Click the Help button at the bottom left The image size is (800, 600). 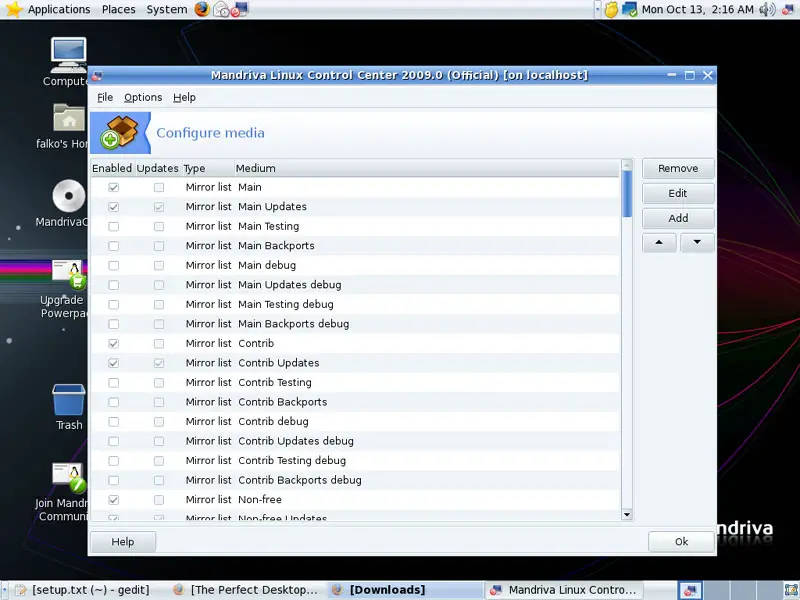pos(123,542)
